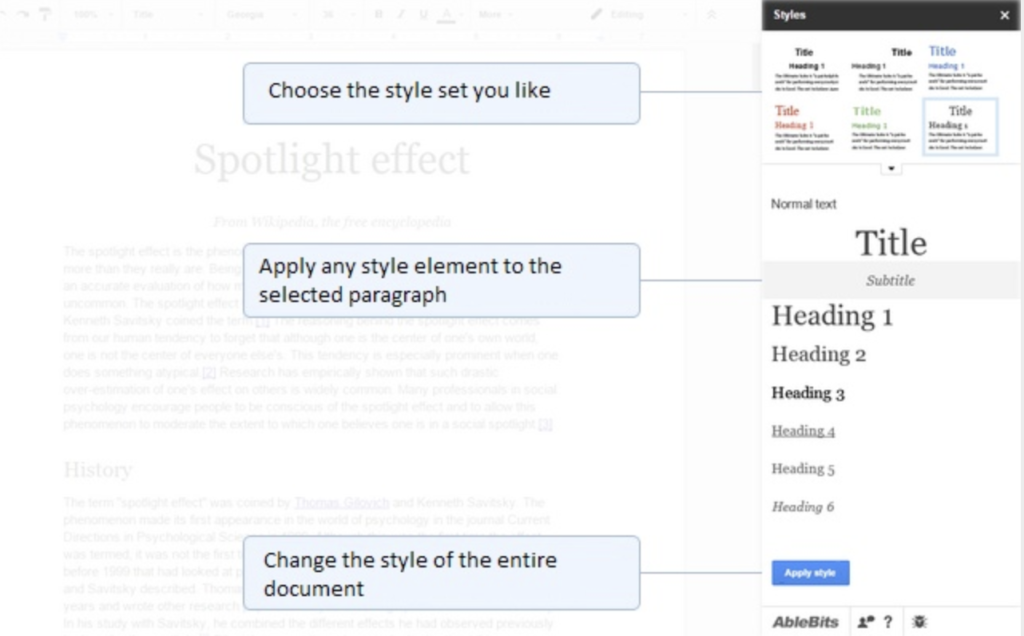Select the Paint format tool
This screenshot has width=1024, height=636.
coord(44,14)
